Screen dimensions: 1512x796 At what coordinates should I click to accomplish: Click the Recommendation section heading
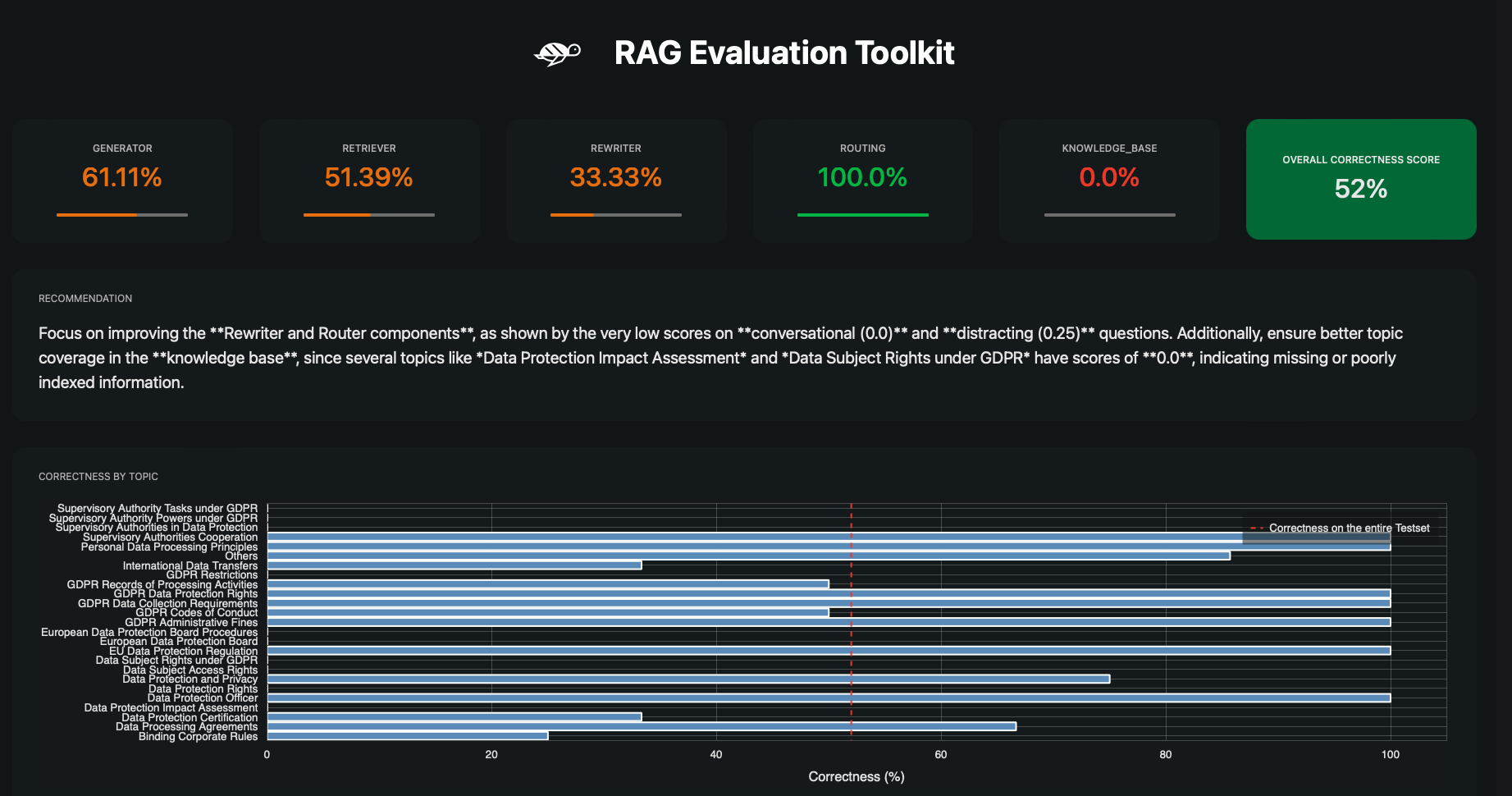click(85, 299)
